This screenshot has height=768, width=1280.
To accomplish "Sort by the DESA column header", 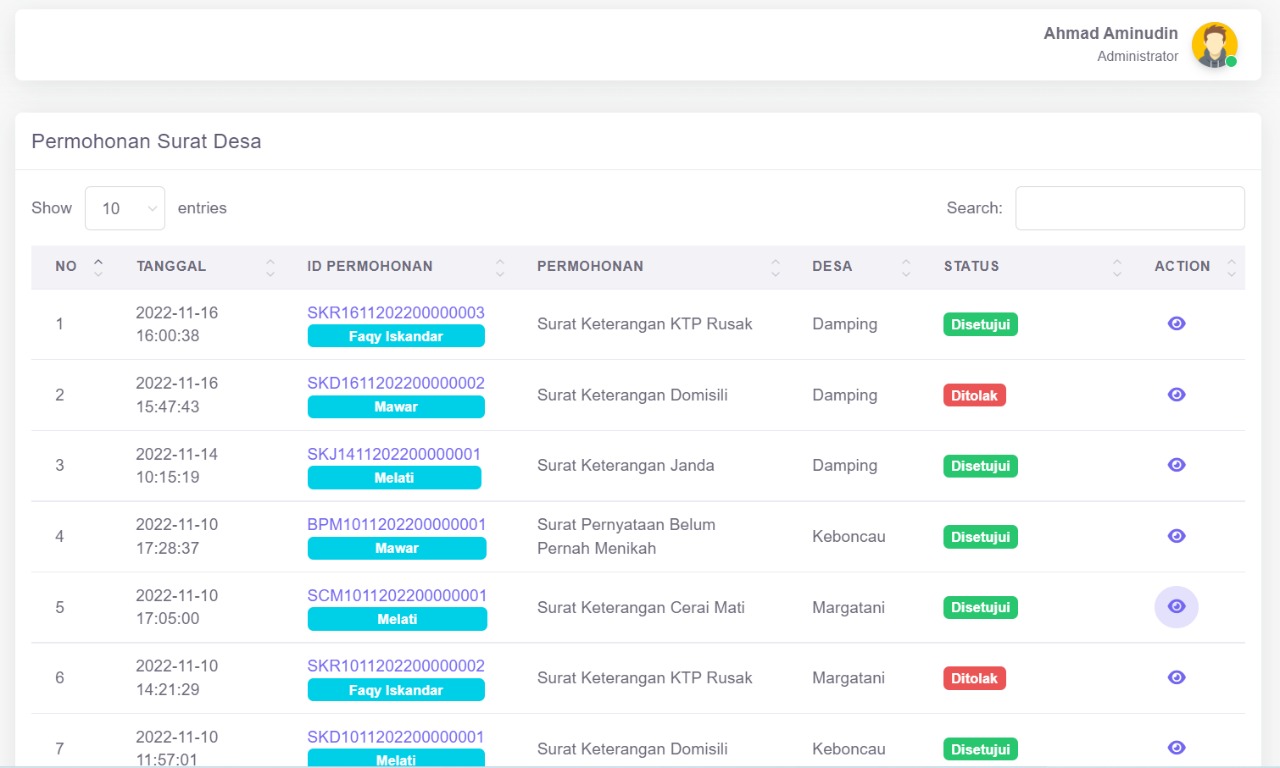I will click(832, 267).
